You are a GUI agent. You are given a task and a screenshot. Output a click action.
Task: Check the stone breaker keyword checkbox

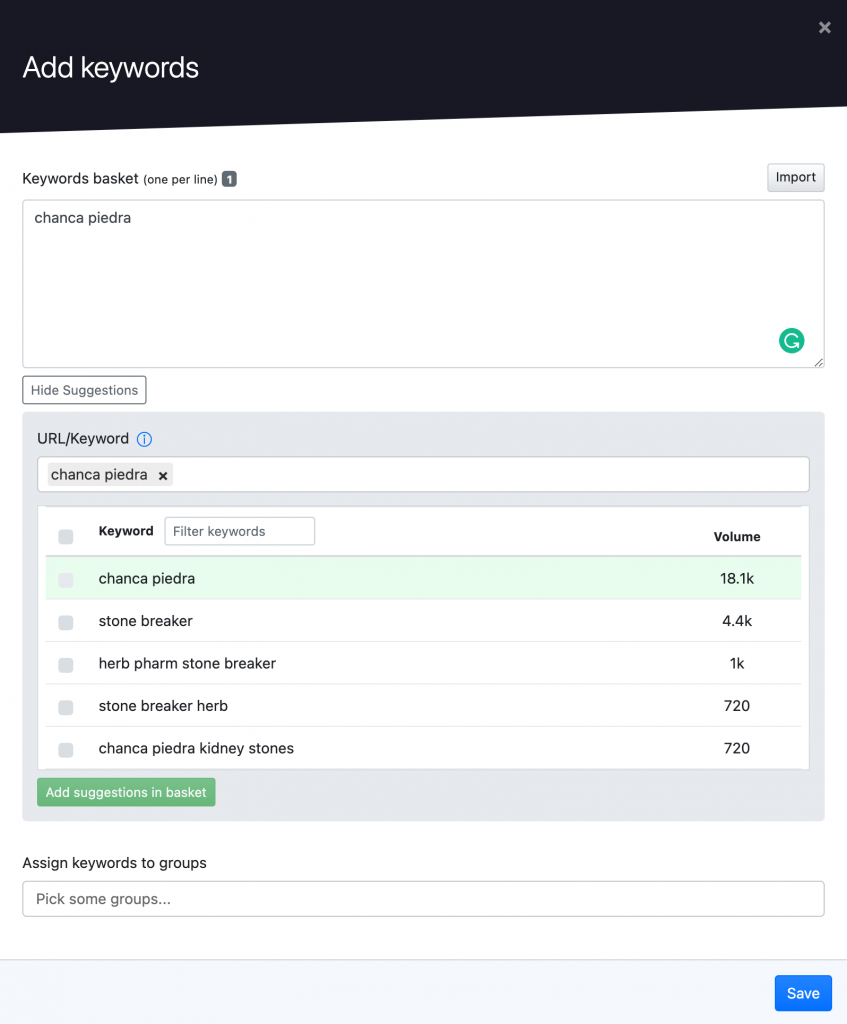pos(65,622)
